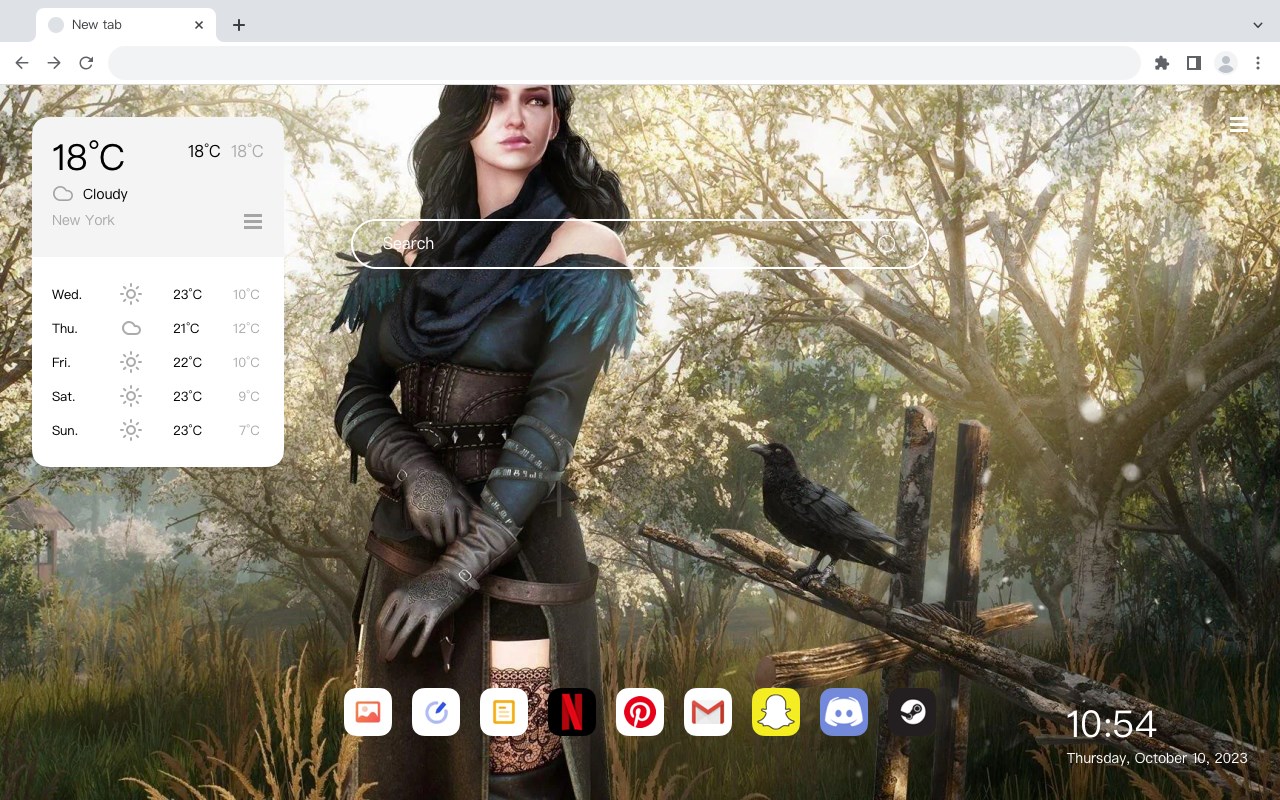Close the New tab tab
The width and height of the screenshot is (1280, 800).
200,25
